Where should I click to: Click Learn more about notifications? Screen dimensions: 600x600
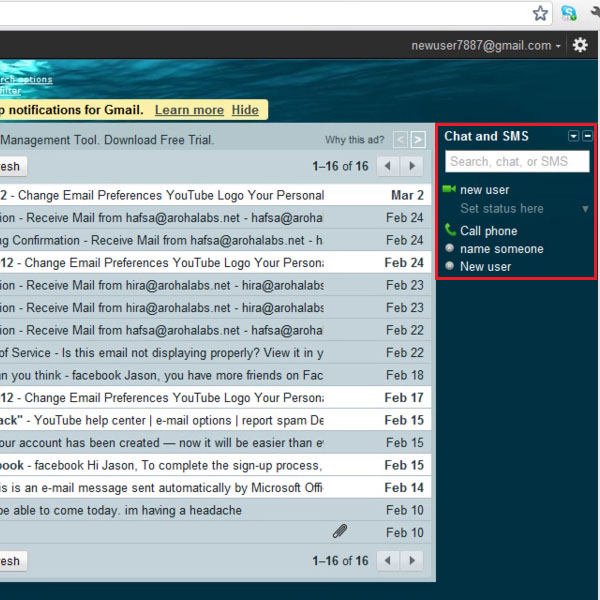click(x=189, y=110)
